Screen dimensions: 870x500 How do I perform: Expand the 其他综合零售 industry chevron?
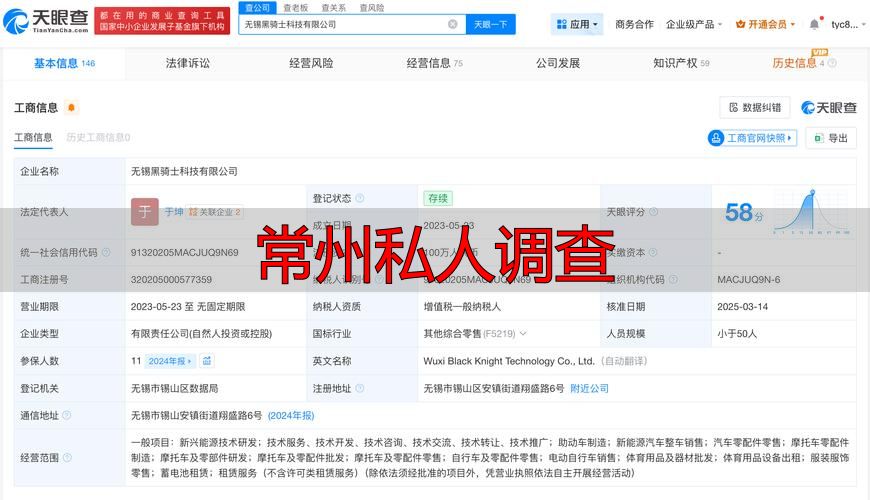[x=523, y=334]
